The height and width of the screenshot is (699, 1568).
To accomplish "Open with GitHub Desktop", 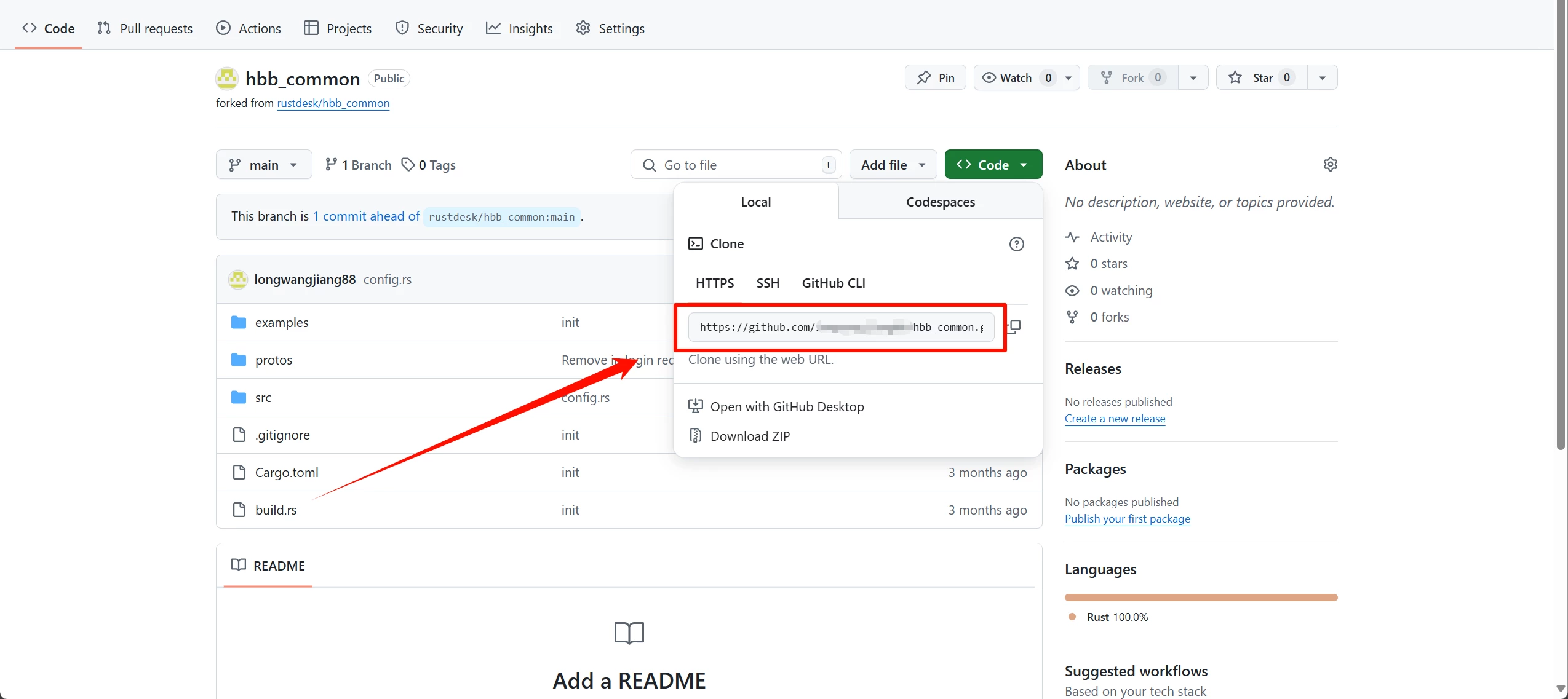I will pos(786,406).
